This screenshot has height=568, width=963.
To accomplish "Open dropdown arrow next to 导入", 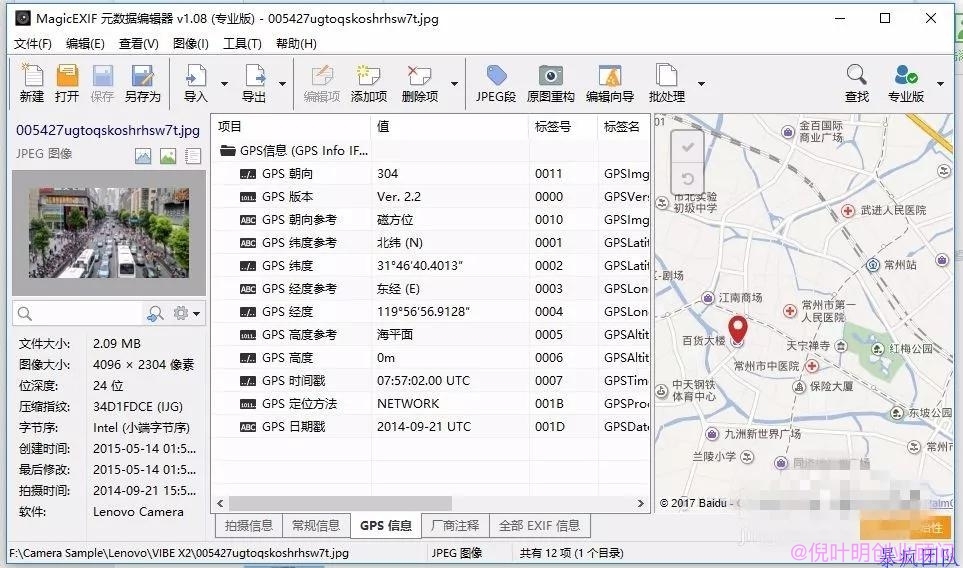I will pos(224,84).
